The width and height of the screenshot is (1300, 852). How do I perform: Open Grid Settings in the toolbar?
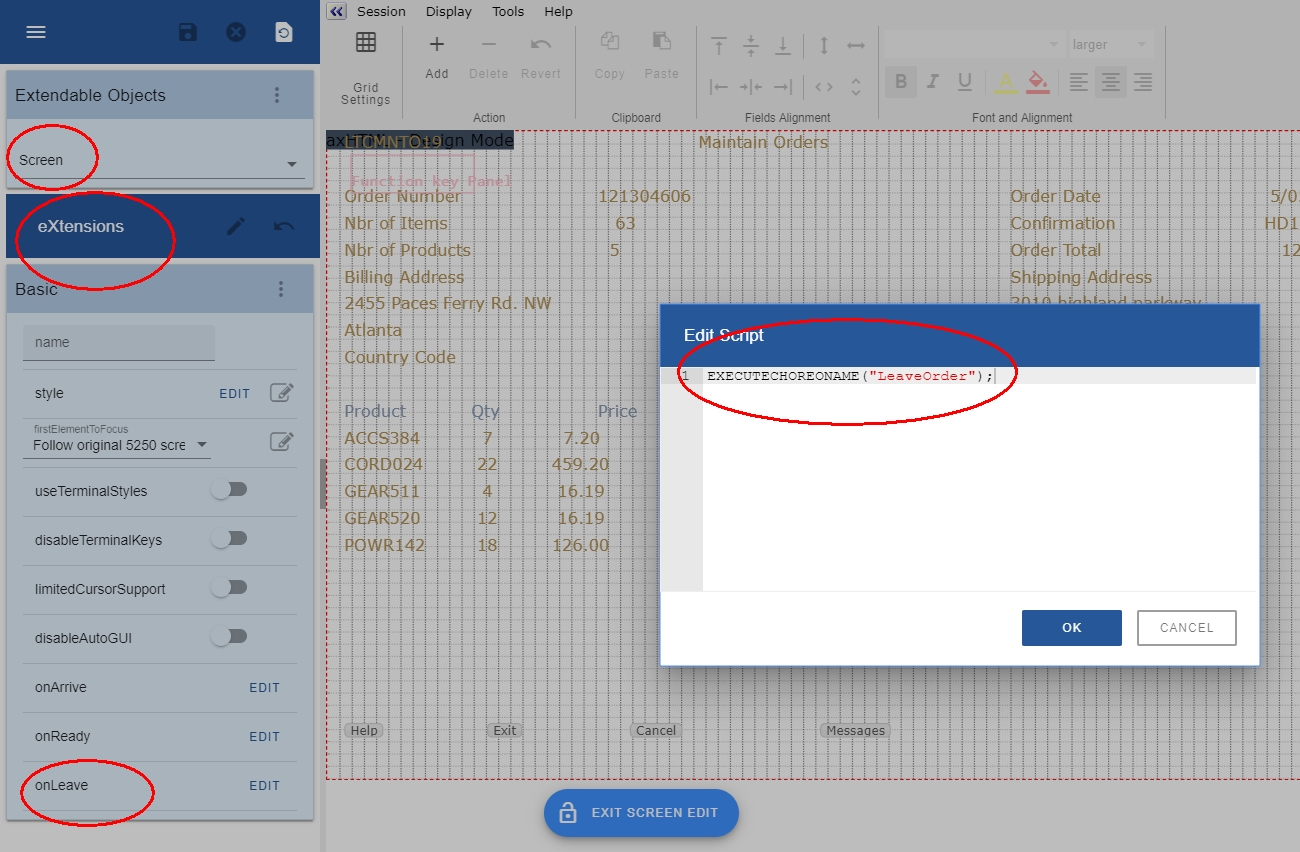[x=366, y=66]
